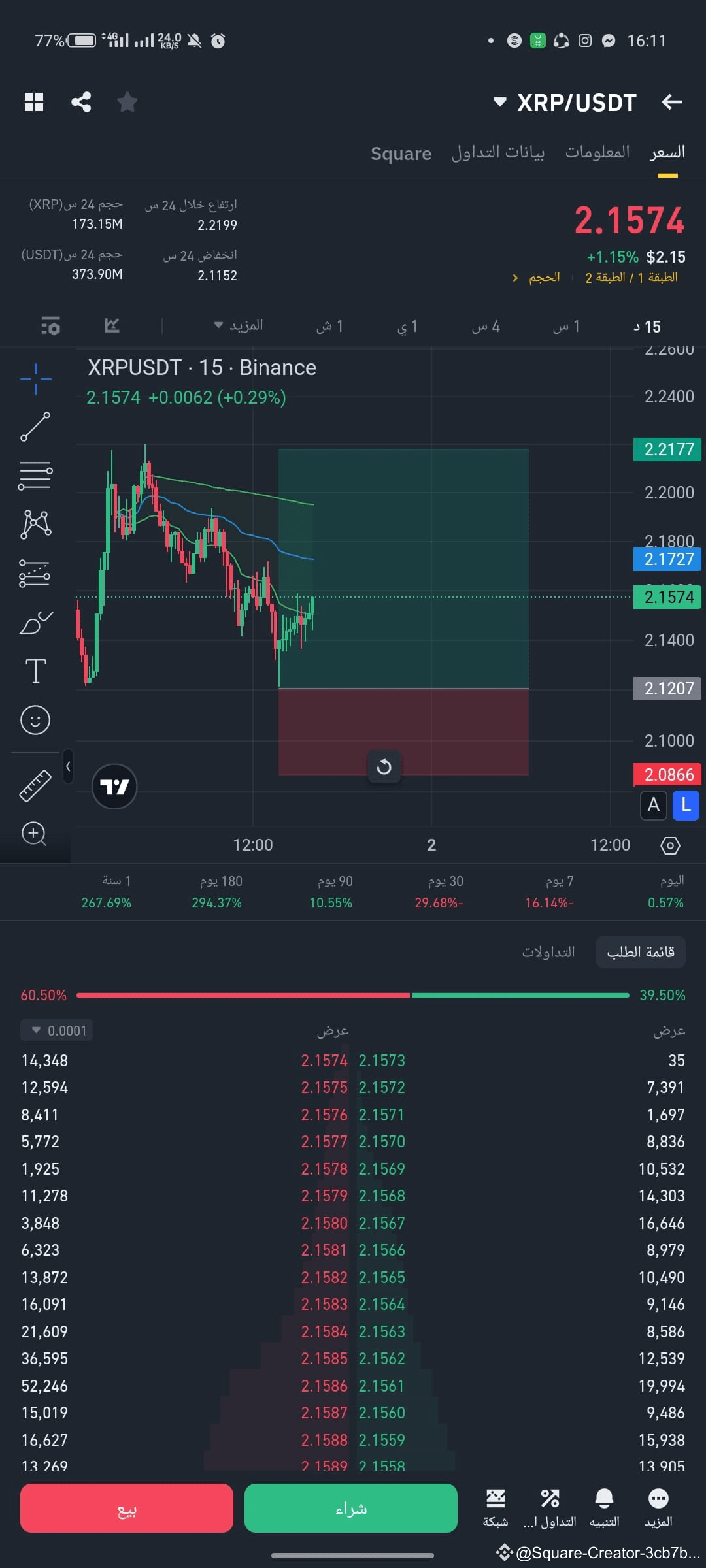Switch to the المعلومات tab
The width and height of the screenshot is (706, 1568).
point(597,152)
